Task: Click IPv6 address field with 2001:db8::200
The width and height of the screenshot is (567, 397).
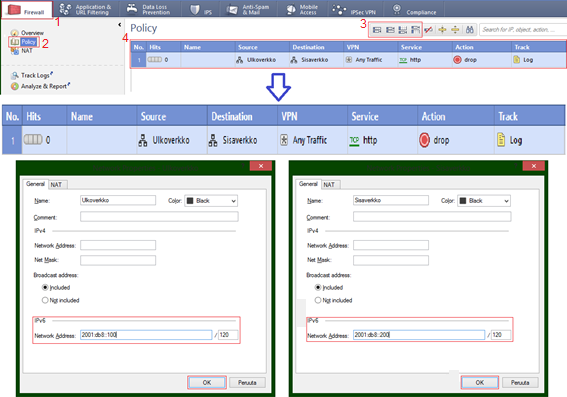Action: click(419, 335)
